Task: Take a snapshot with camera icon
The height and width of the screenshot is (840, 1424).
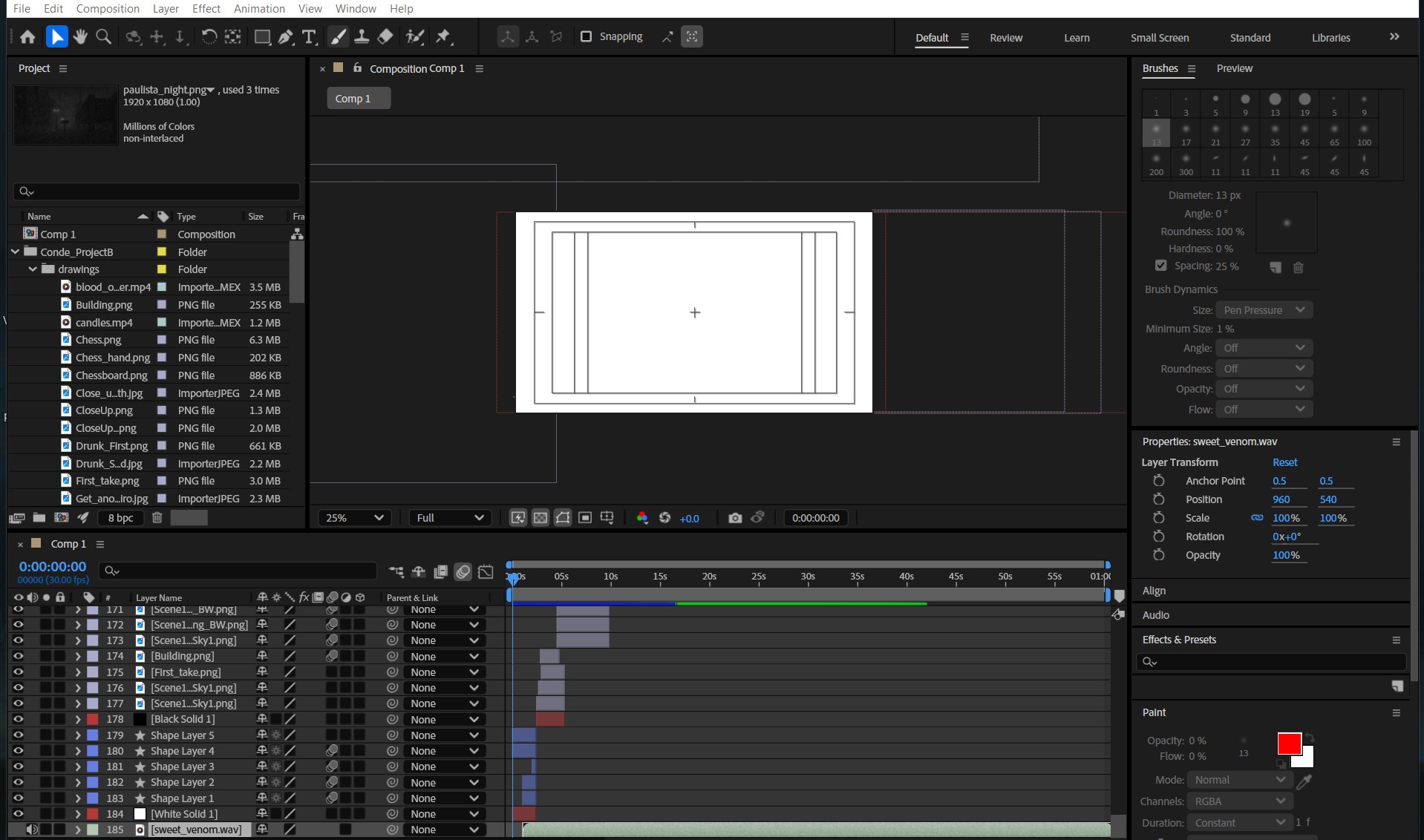Action: (x=735, y=518)
